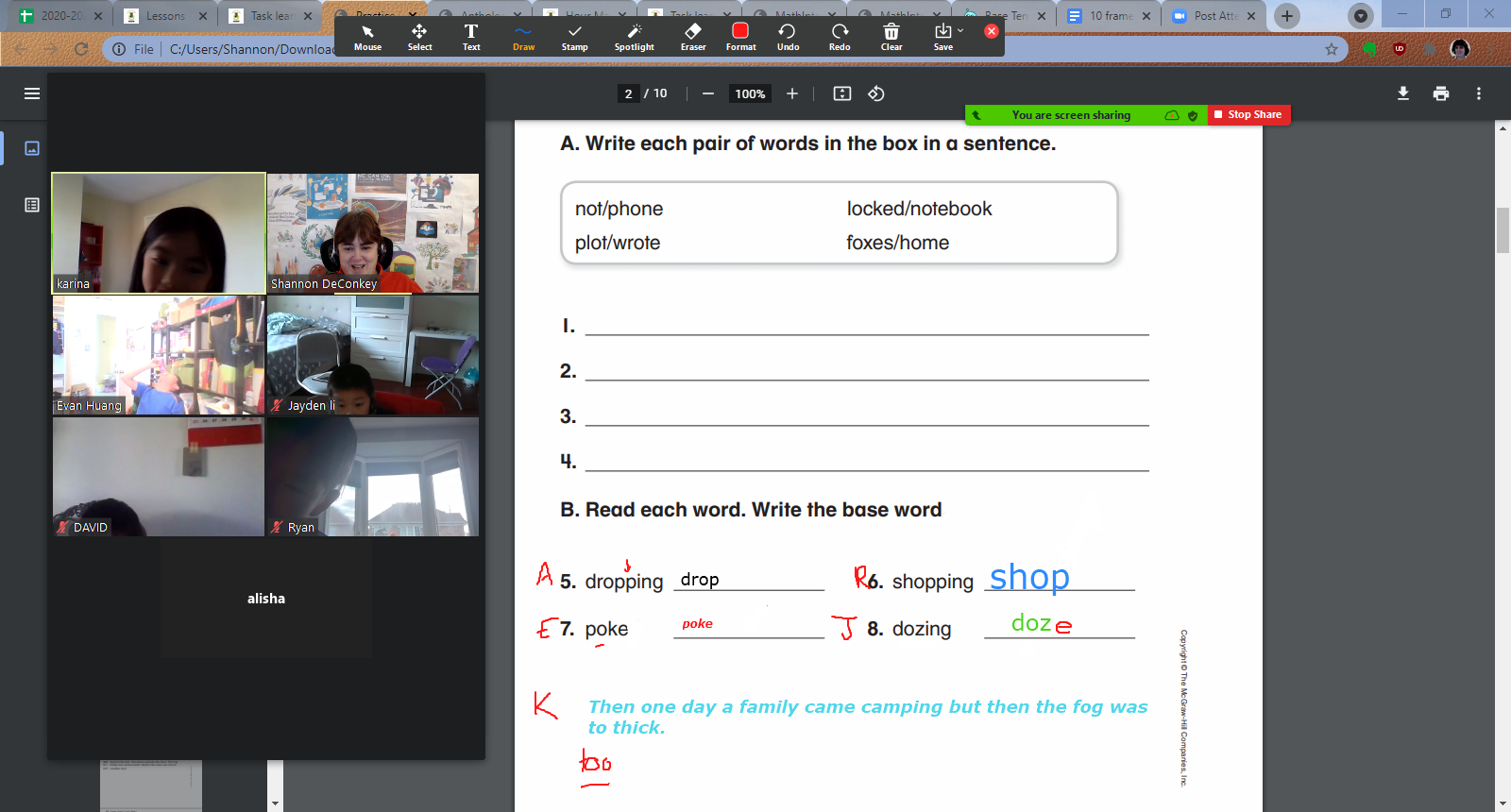Show document outline in PDF sidebar
This screenshot has width=1511, height=812.
pyautogui.click(x=32, y=205)
